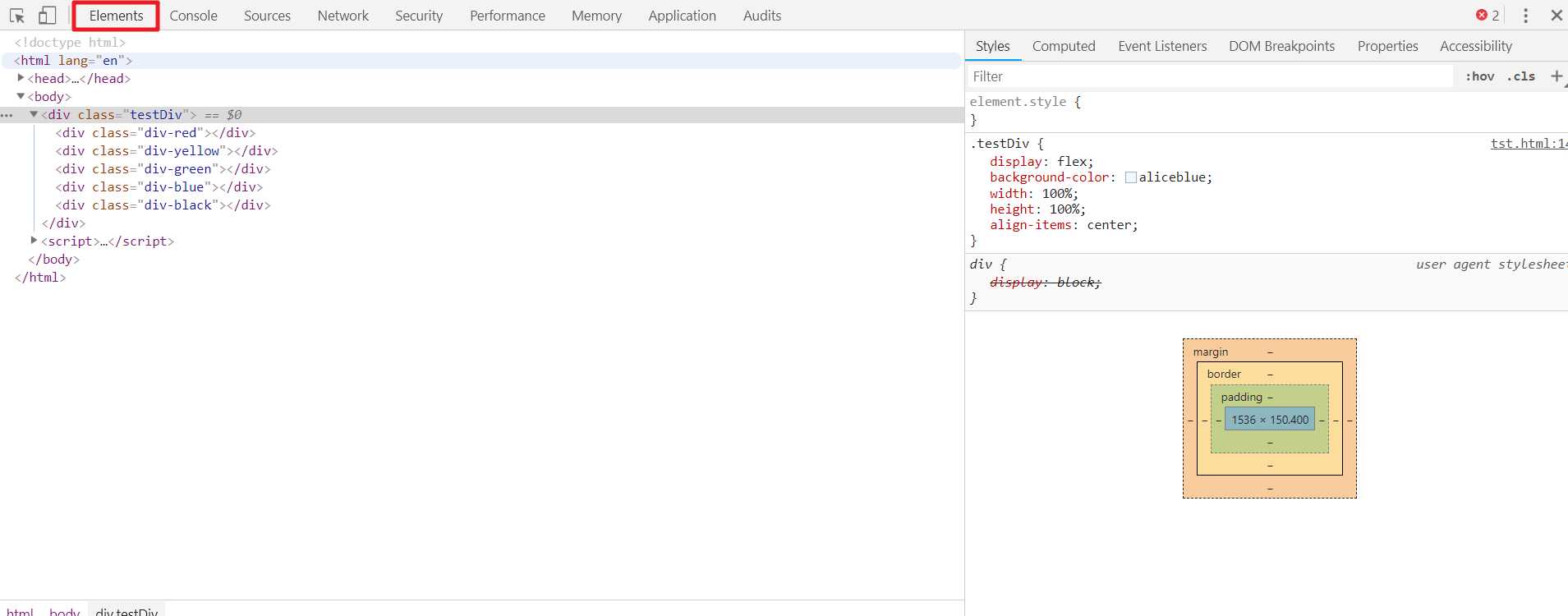Click the red error count indicator
Viewport: 1568px width, 616px height.
[1488, 16]
